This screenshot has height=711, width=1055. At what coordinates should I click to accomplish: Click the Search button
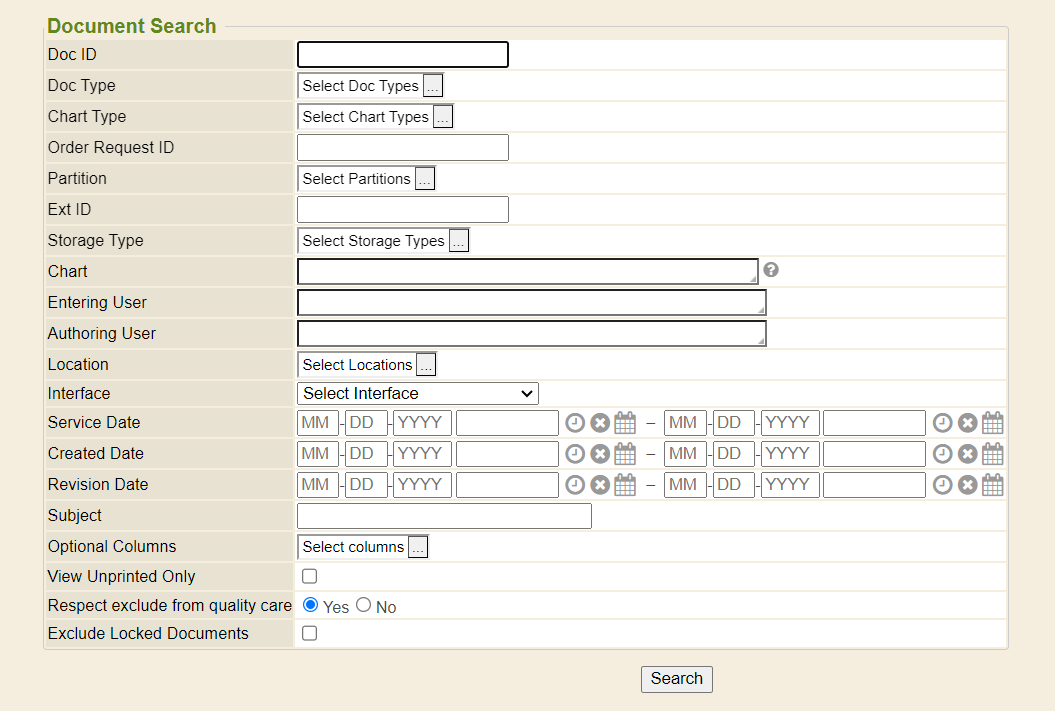(677, 678)
